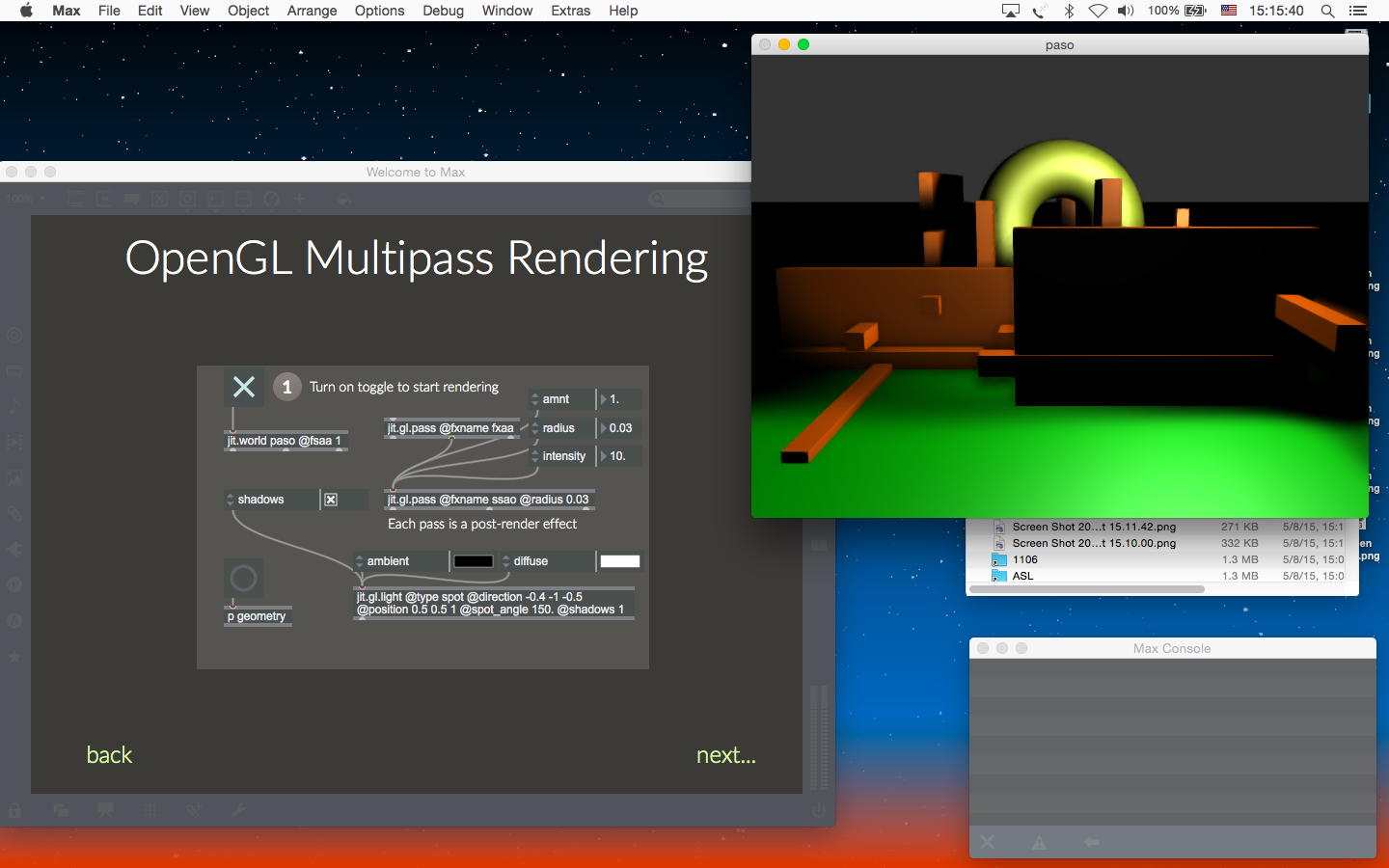
Task: Expand the radius attribute menu arrows
Action: 535,428
